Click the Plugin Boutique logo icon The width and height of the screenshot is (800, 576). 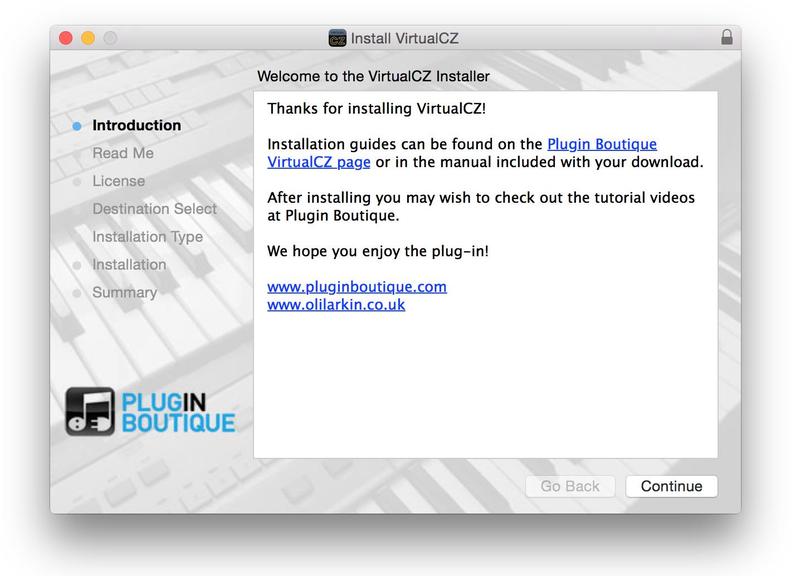pyautogui.click(x=90, y=411)
